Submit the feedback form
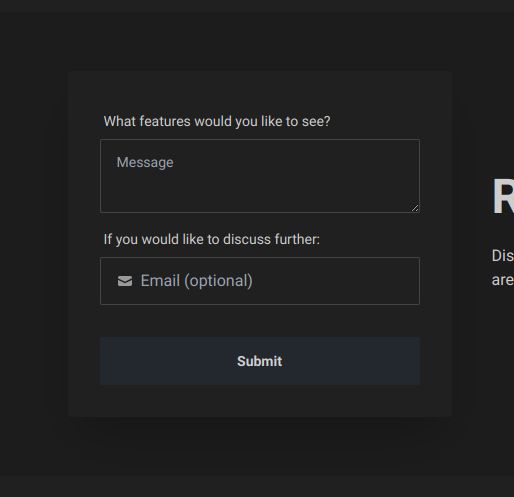 (x=260, y=361)
